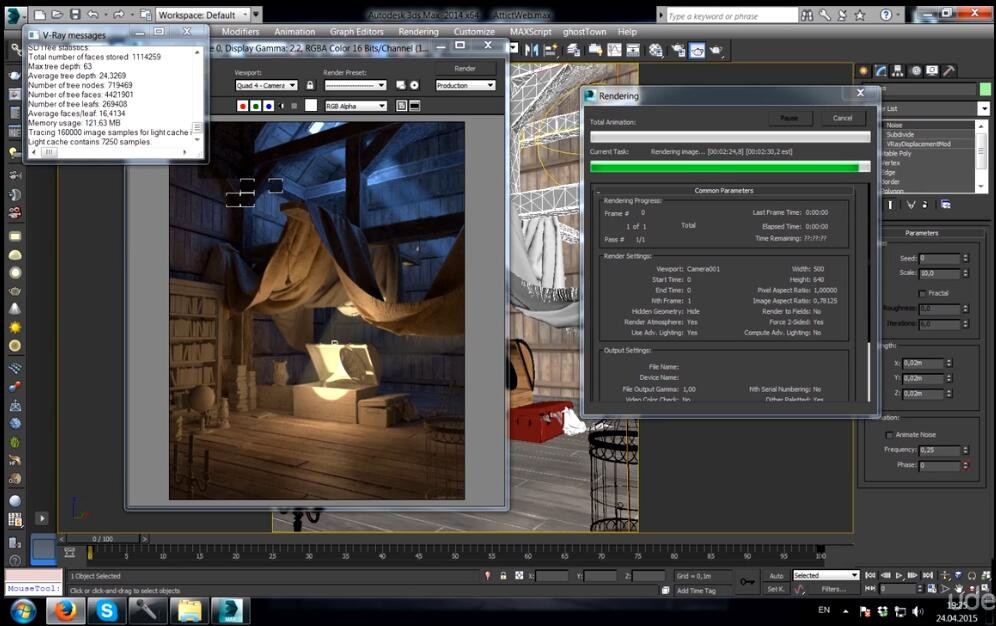Click the time slider 0 / 100 handle

click(103, 538)
